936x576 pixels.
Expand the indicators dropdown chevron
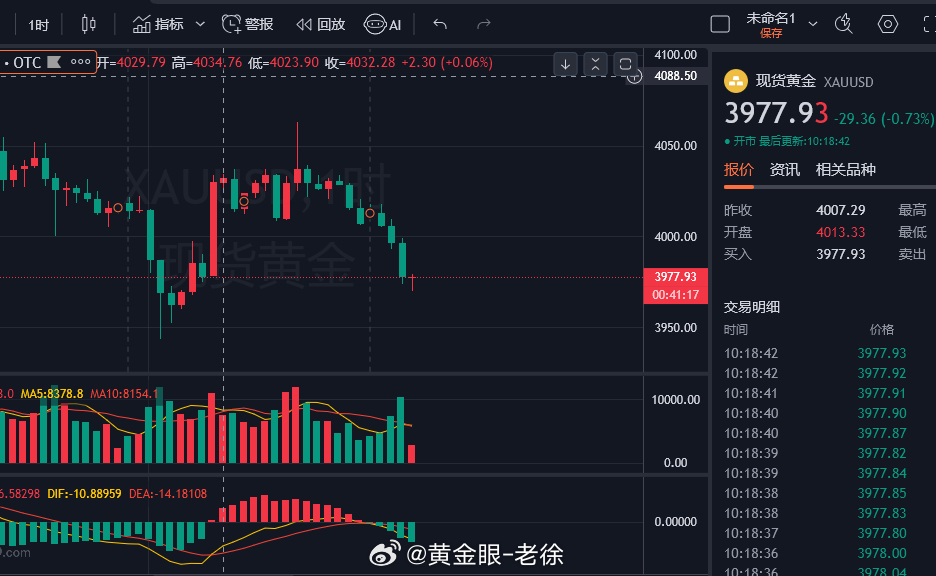click(201, 24)
